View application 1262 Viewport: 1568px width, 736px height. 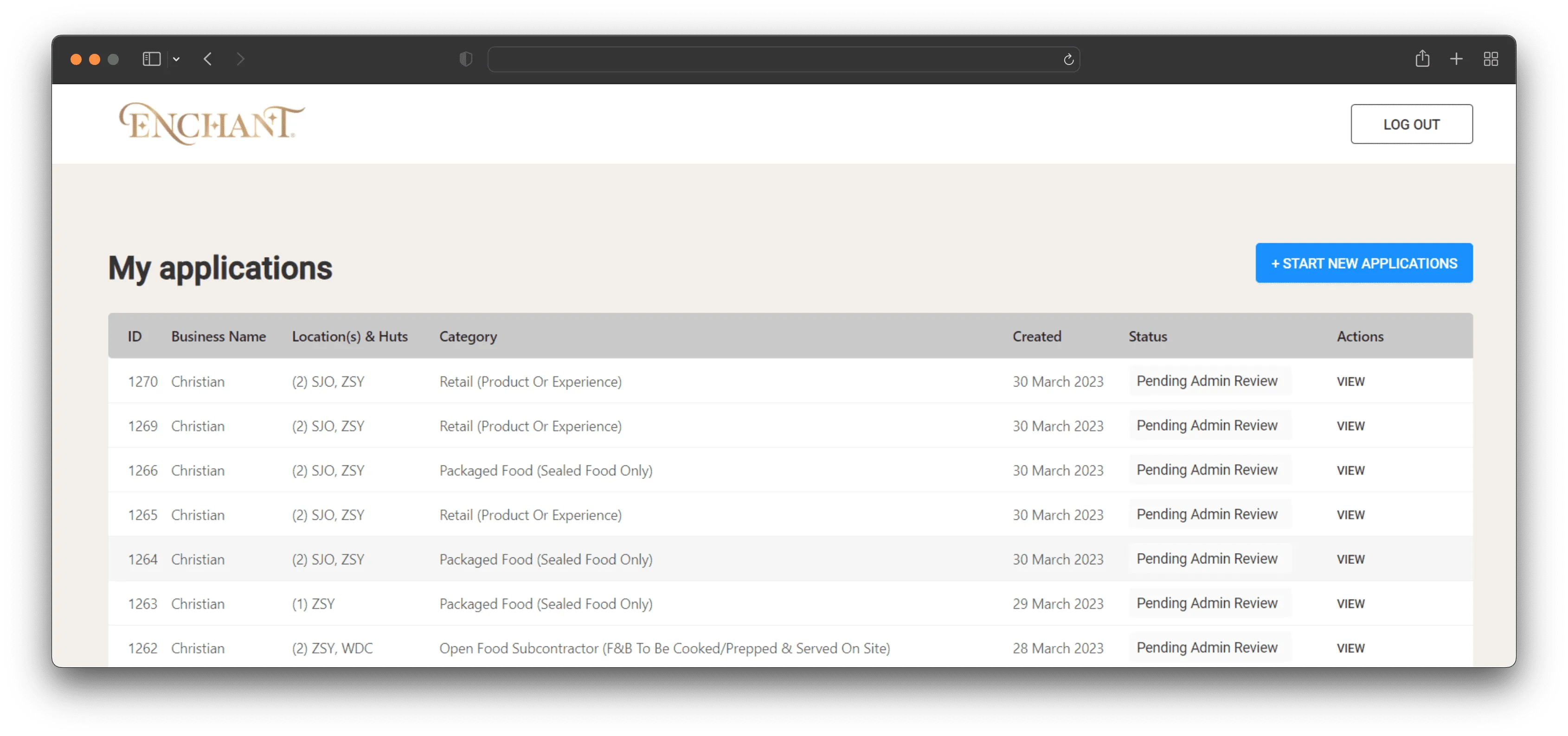pyautogui.click(x=1350, y=648)
